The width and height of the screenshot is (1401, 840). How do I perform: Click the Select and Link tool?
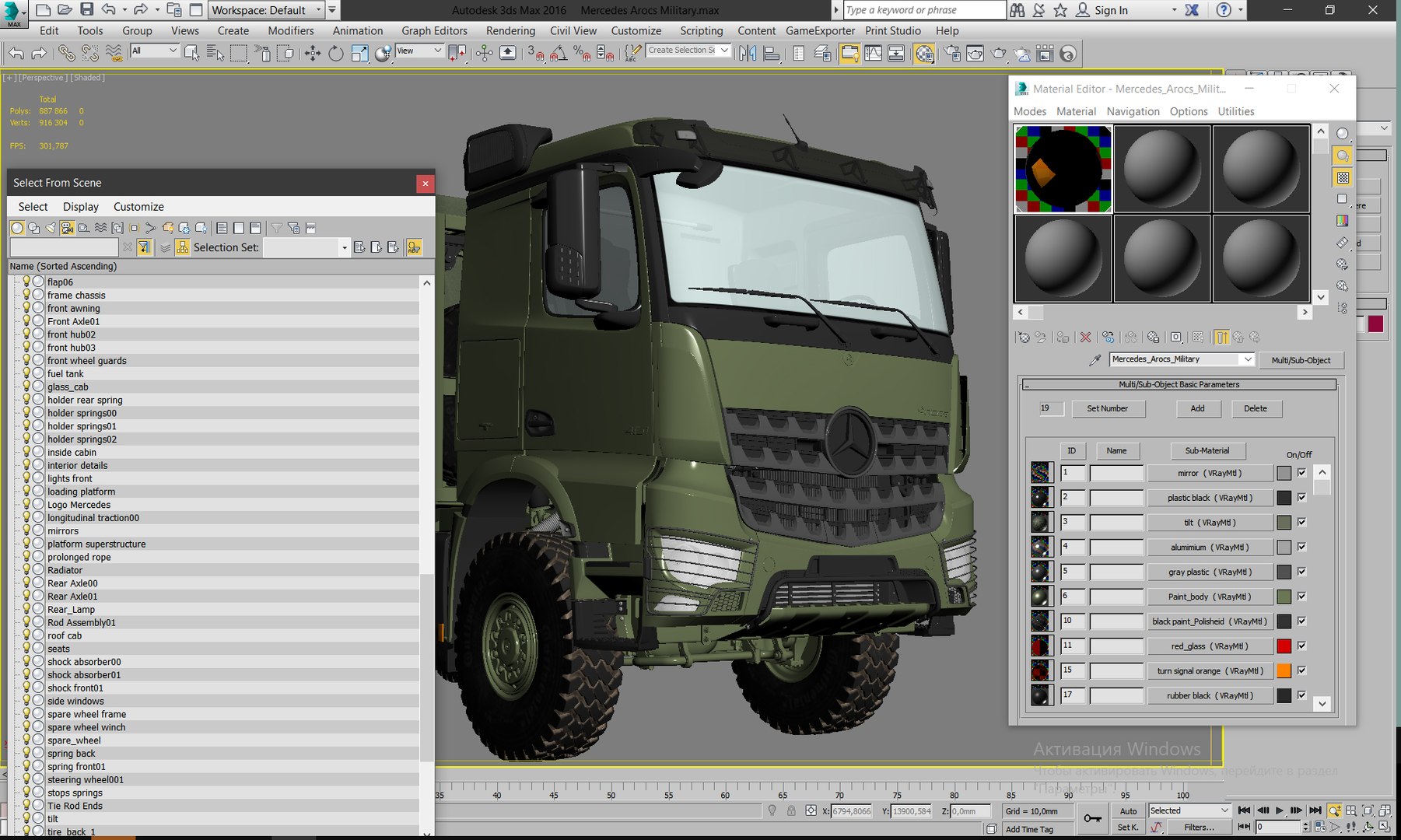pyautogui.click(x=67, y=53)
